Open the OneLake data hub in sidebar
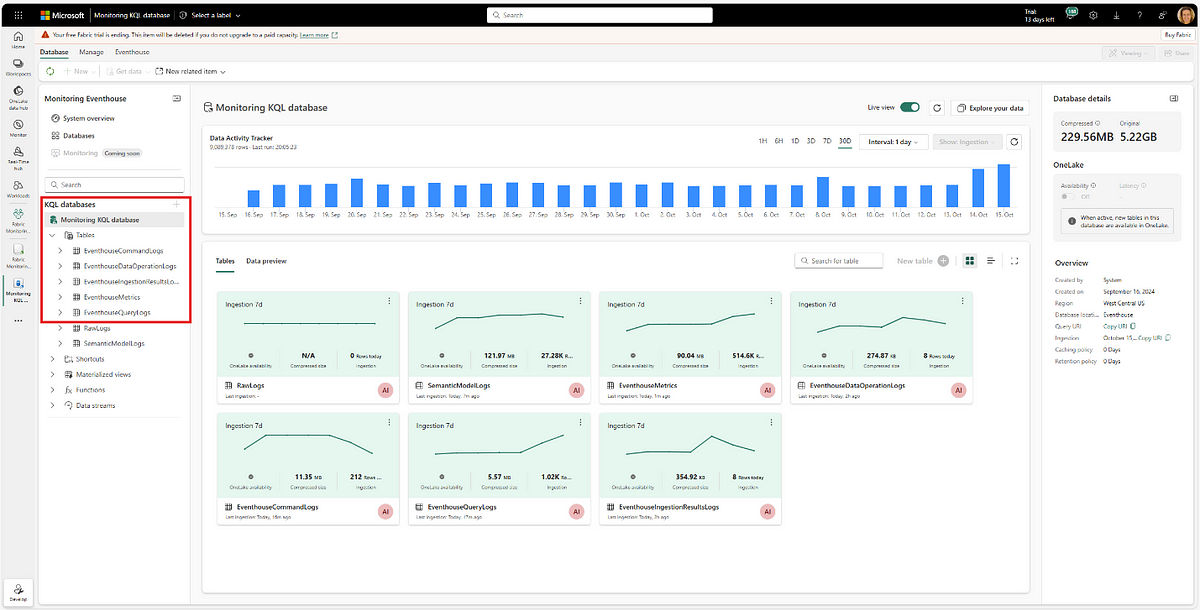1200x610 pixels. point(18,95)
